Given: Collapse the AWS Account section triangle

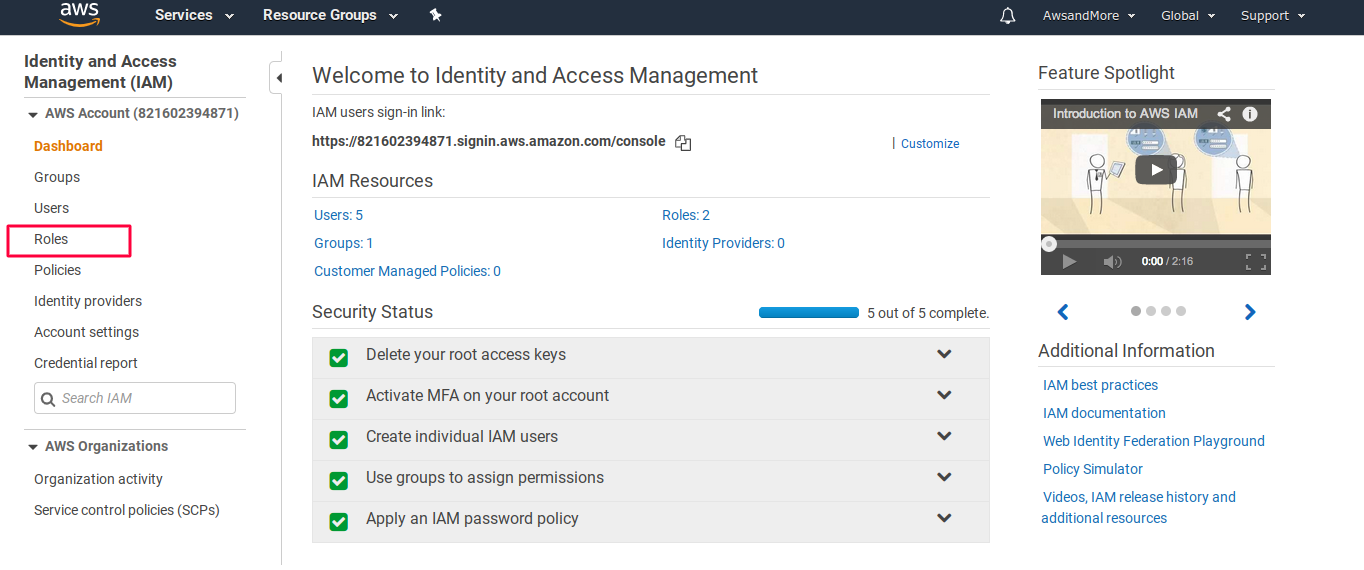Looking at the screenshot, I should pos(33,115).
